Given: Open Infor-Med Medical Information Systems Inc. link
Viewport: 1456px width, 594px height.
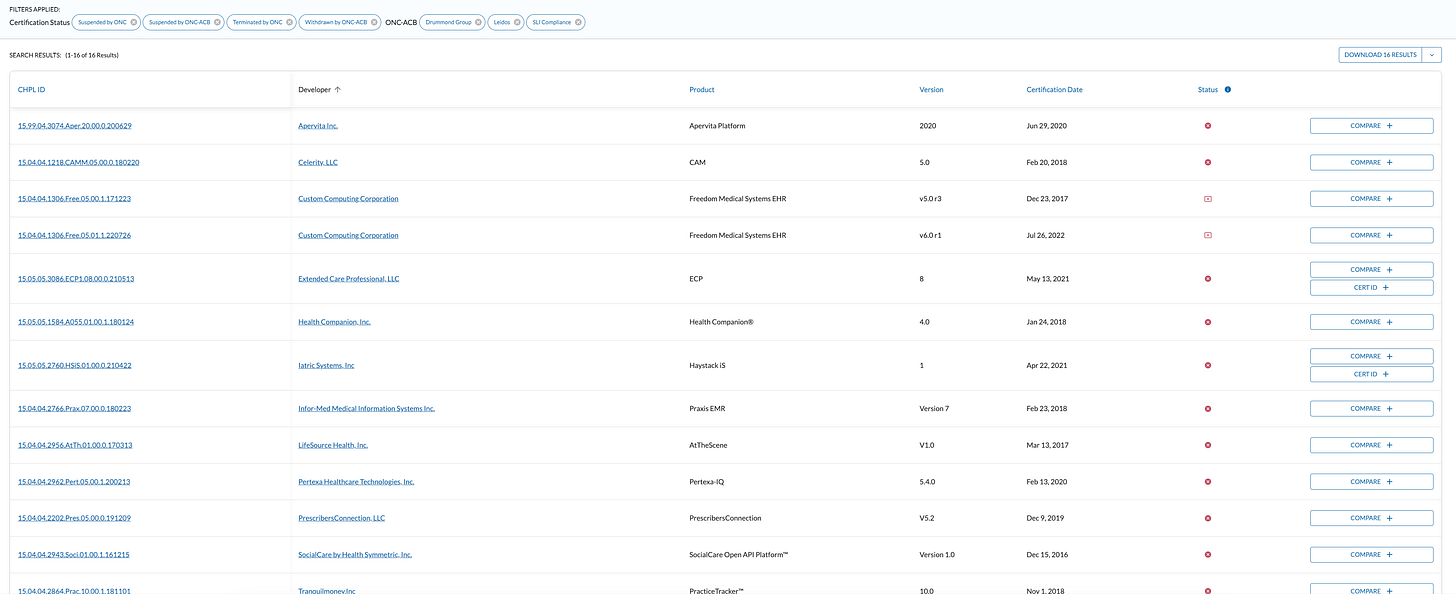Looking at the screenshot, I should click(x=366, y=409).
